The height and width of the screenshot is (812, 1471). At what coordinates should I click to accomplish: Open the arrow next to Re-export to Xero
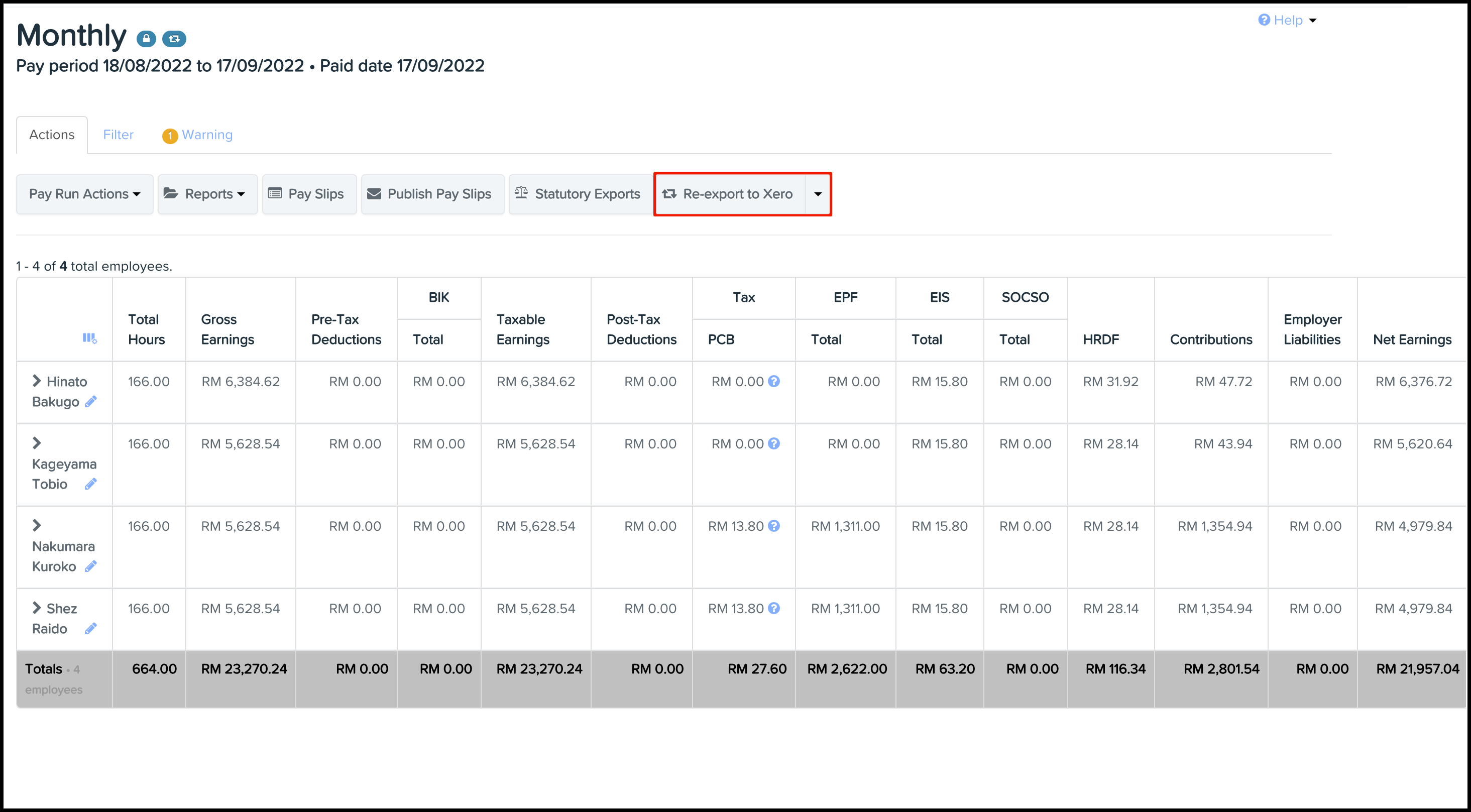pos(818,194)
